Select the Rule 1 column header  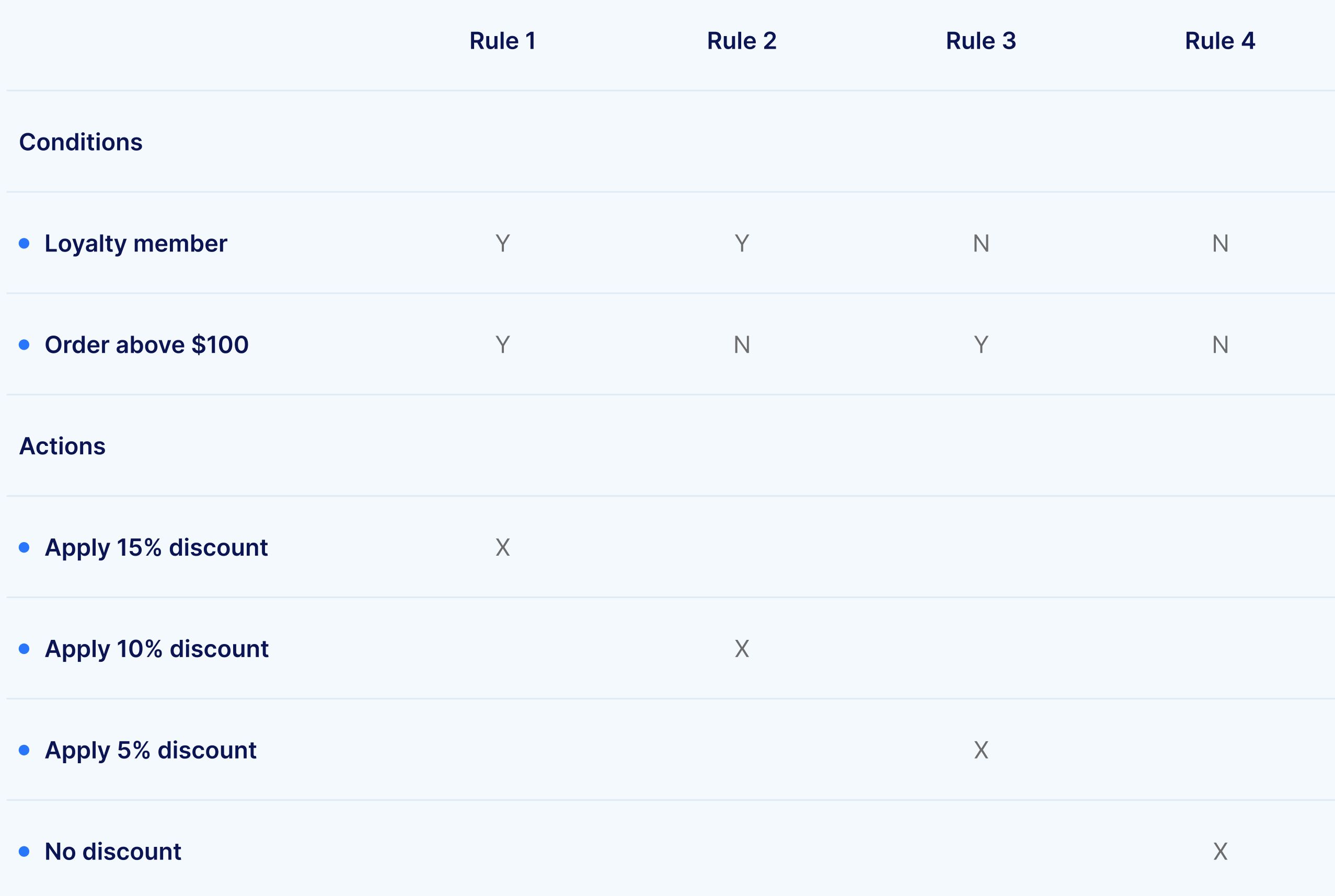[x=503, y=41]
